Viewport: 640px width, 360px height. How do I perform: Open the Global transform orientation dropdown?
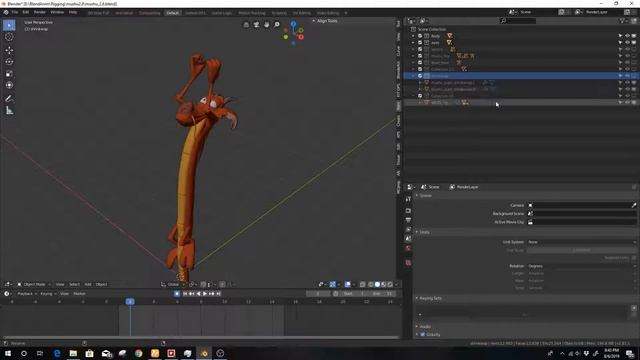point(174,284)
